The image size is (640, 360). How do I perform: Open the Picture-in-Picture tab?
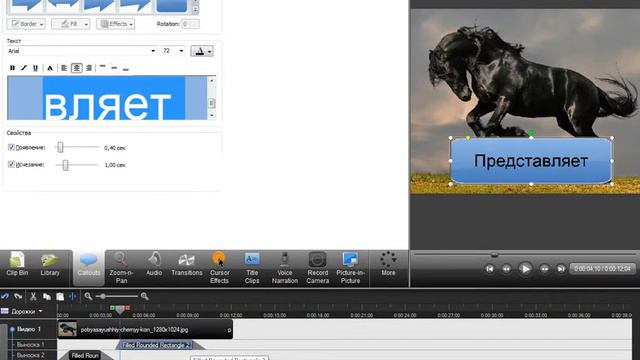point(350,268)
